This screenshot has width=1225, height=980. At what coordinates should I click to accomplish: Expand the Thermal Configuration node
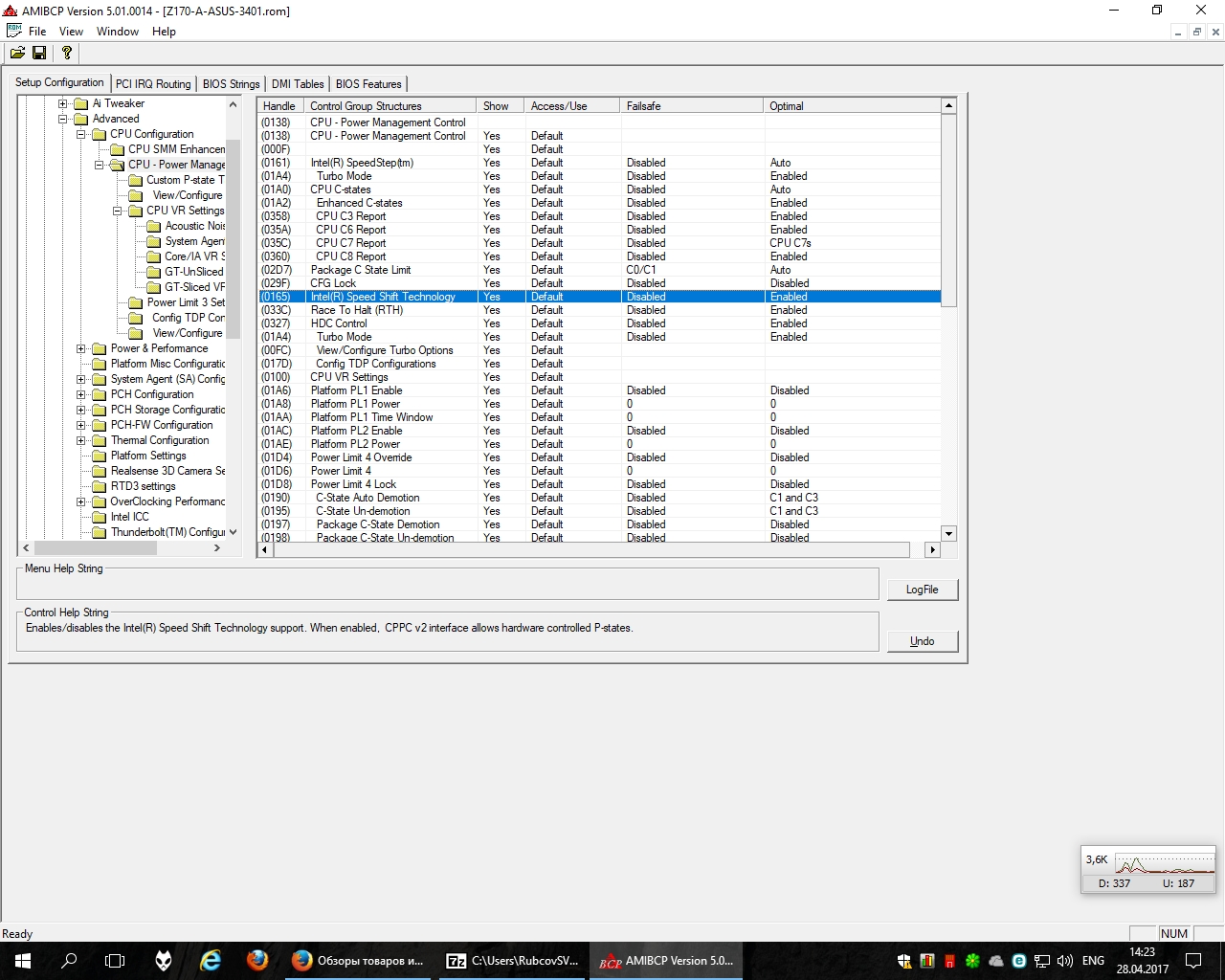click(x=81, y=440)
